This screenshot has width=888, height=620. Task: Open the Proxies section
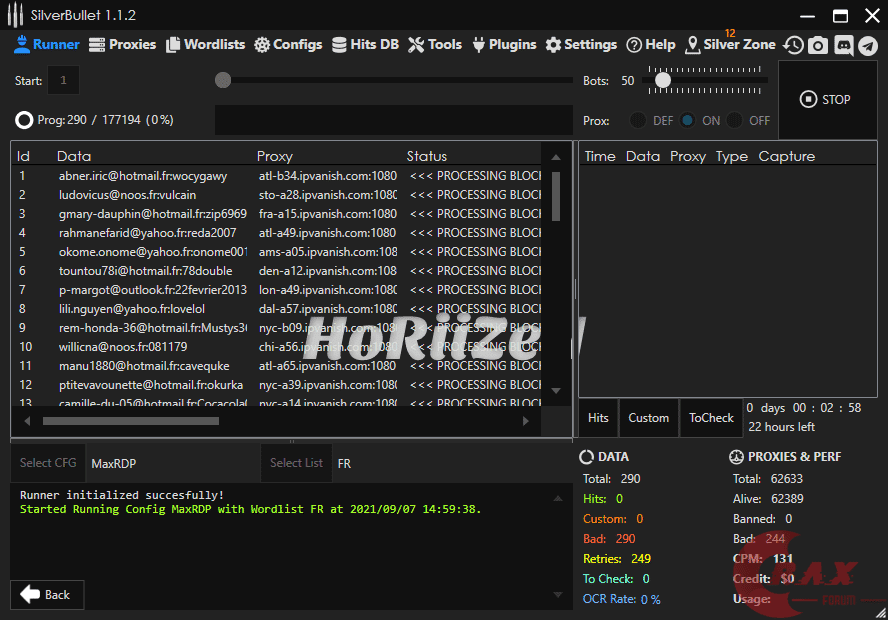(x=122, y=45)
